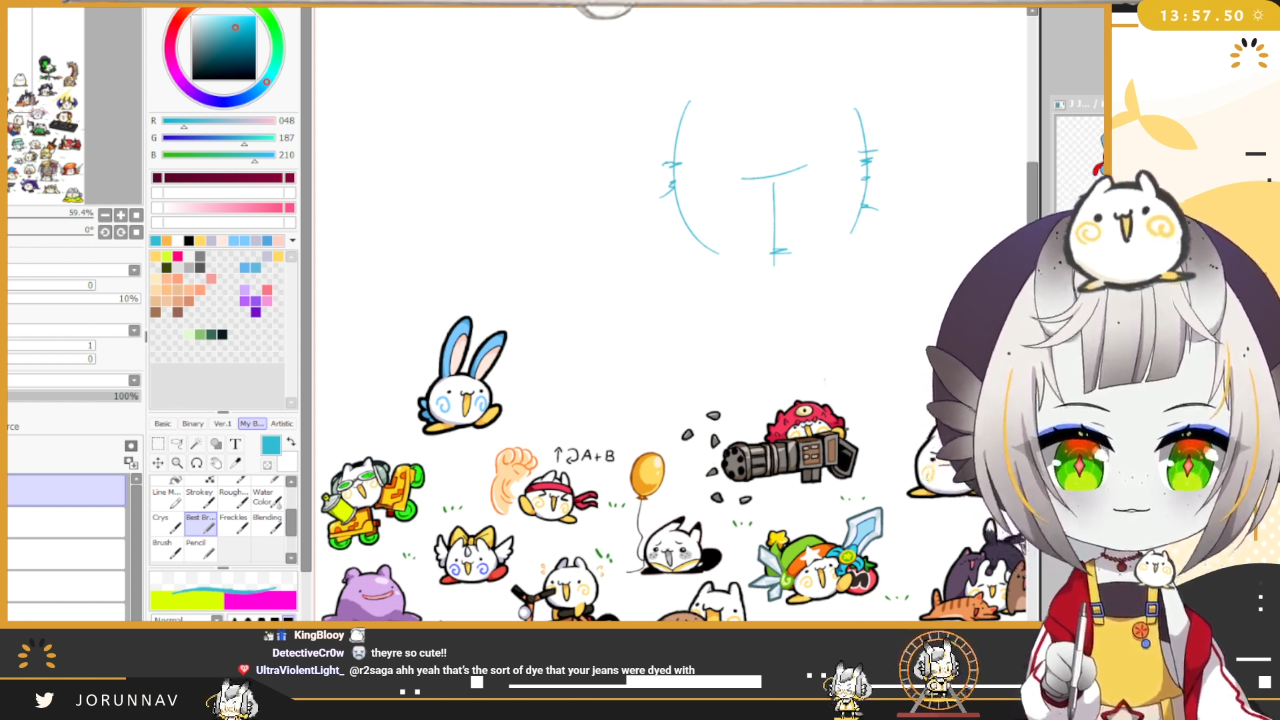Pick the magenta swatch in palette
The width and height of the screenshot is (1280, 720).
178,257
